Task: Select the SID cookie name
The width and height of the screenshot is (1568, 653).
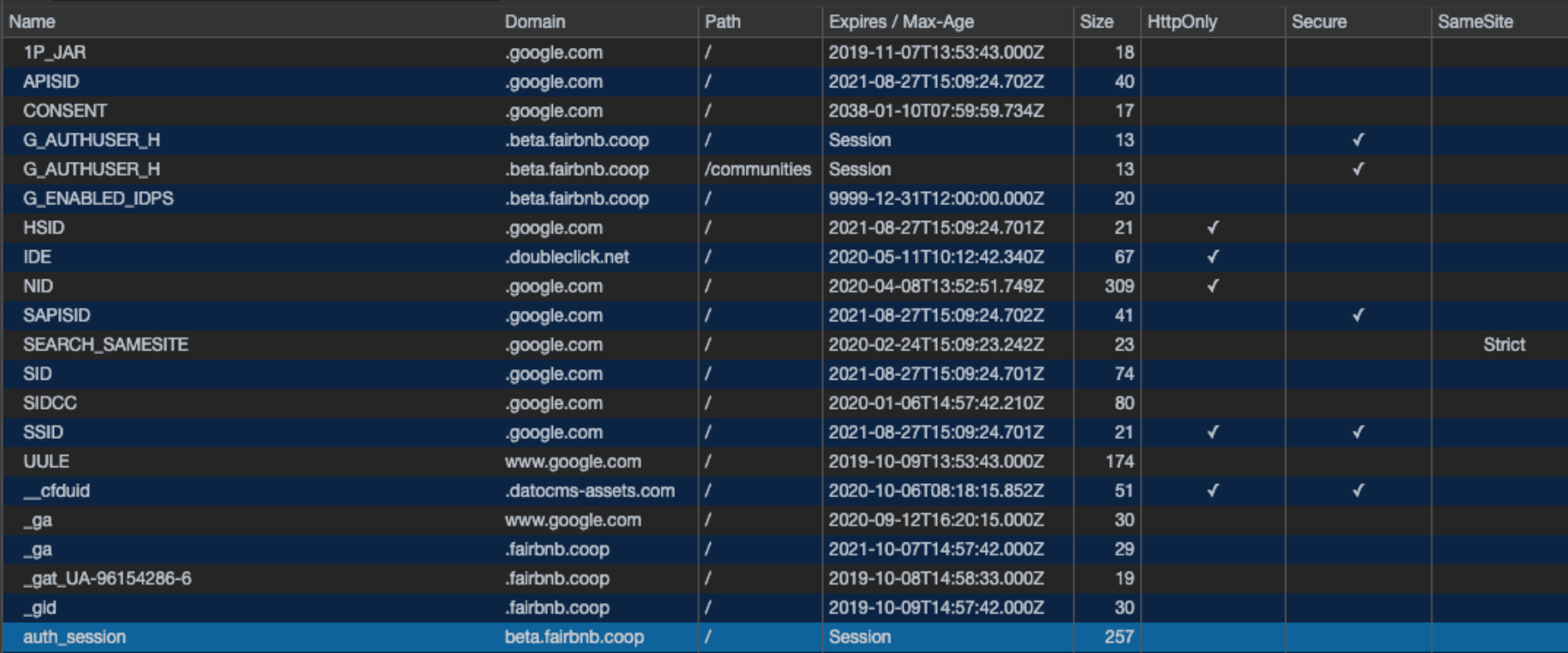Action: 37,374
